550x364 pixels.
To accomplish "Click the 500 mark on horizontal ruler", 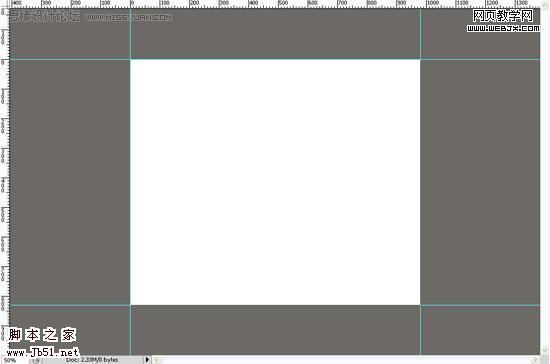I will (x=283, y=3).
